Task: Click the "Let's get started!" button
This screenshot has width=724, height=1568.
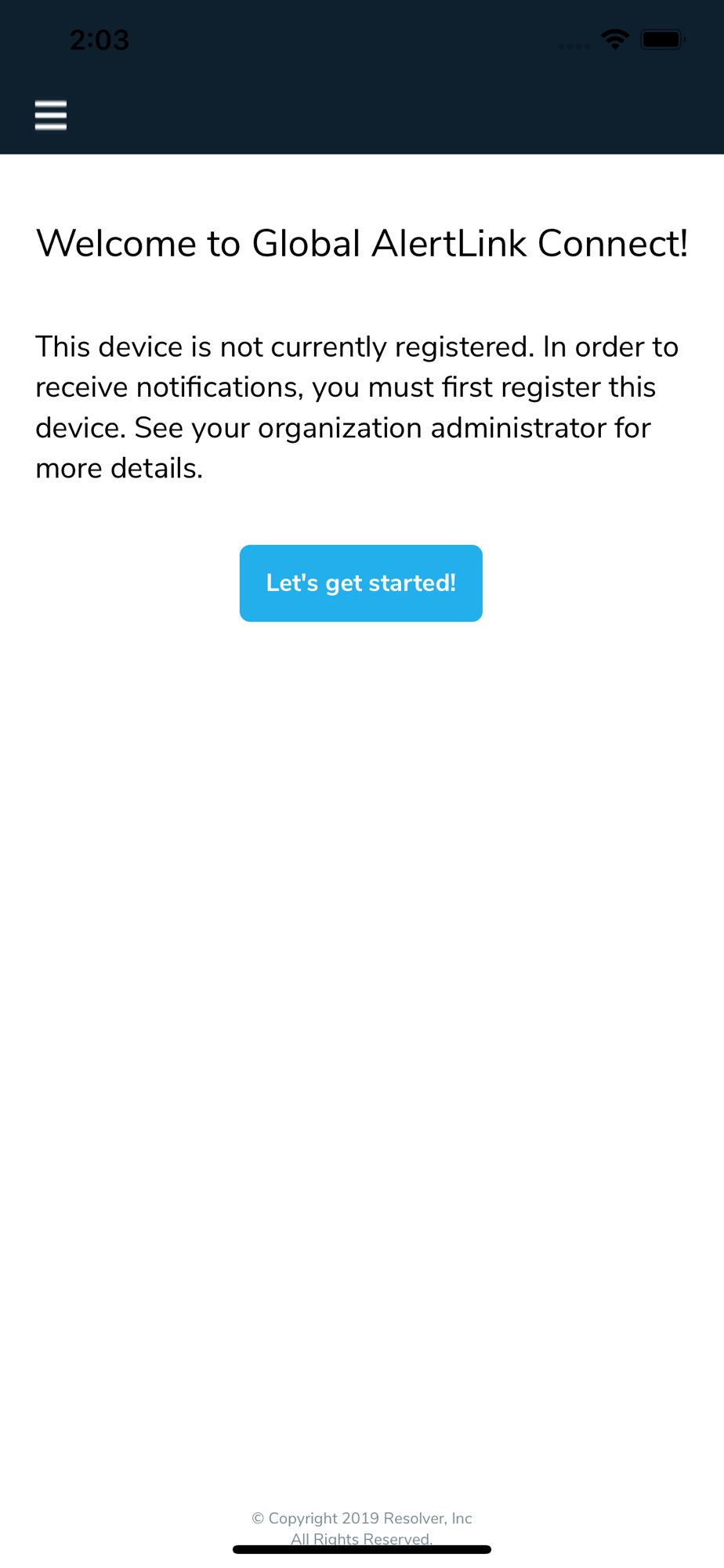Action: click(x=361, y=583)
